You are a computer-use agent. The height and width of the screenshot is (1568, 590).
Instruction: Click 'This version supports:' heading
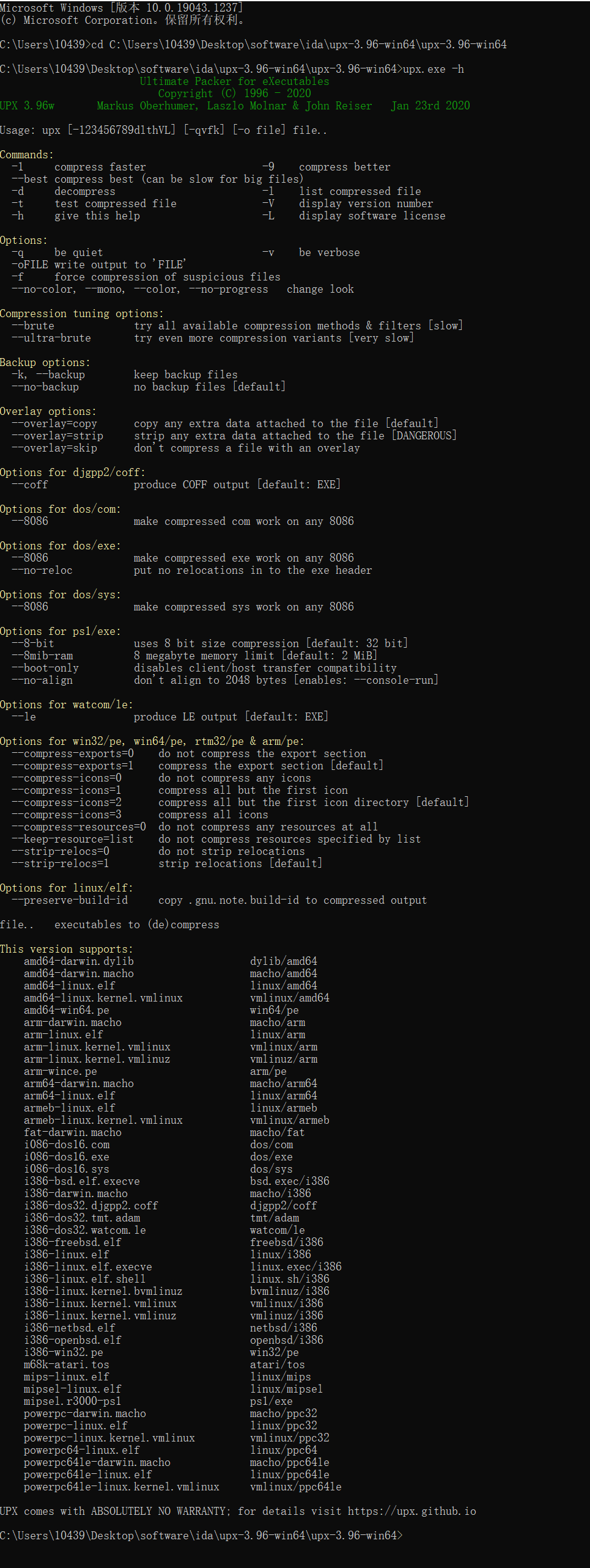[x=67, y=949]
